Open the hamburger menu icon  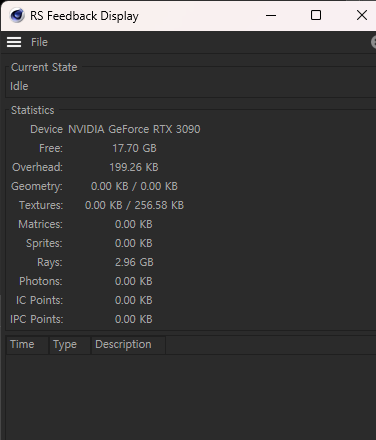pyautogui.click(x=14, y=42)
